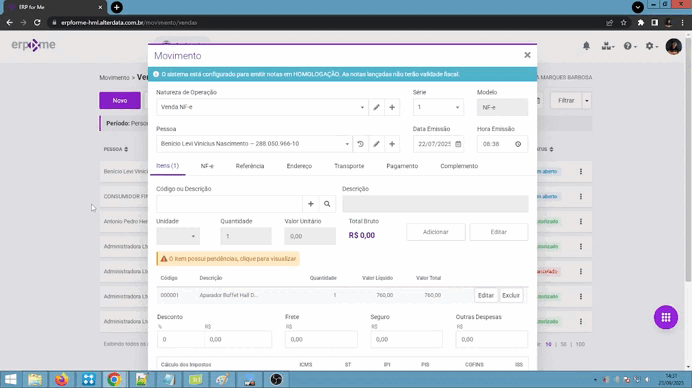Open the purple apps grid floating button

tap(666, 317)
